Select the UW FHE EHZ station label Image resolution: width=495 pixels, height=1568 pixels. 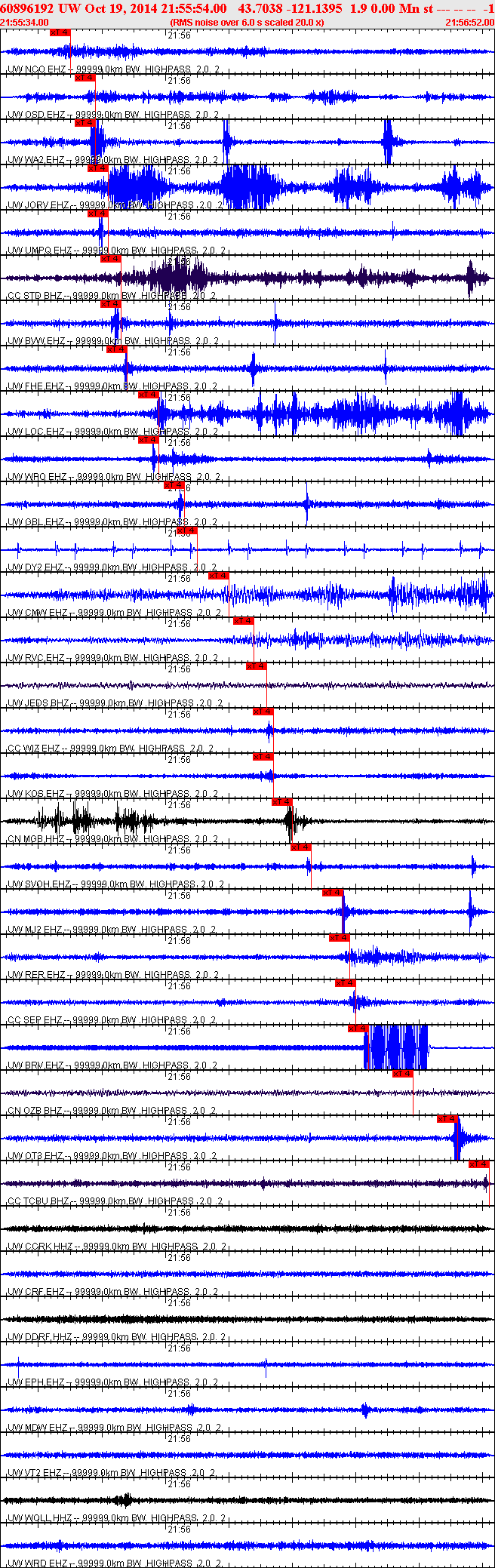[x=36, y=386]
